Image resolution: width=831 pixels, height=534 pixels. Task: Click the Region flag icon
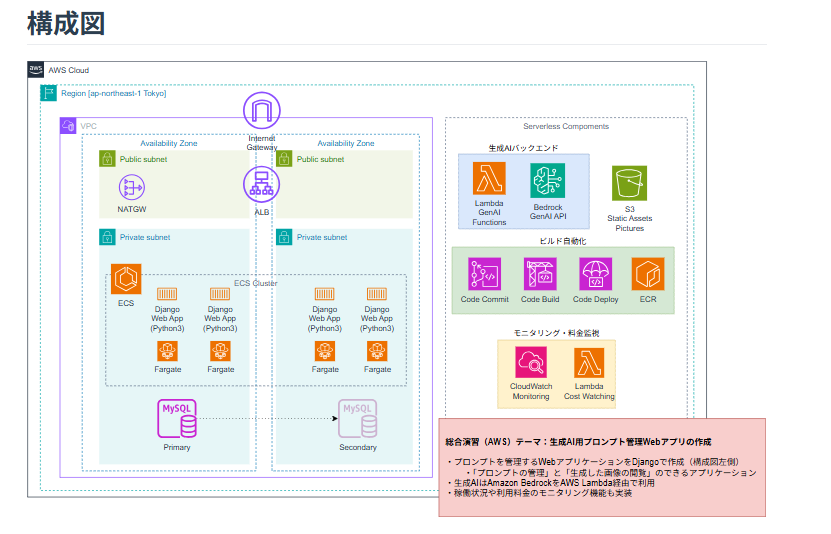49,93
